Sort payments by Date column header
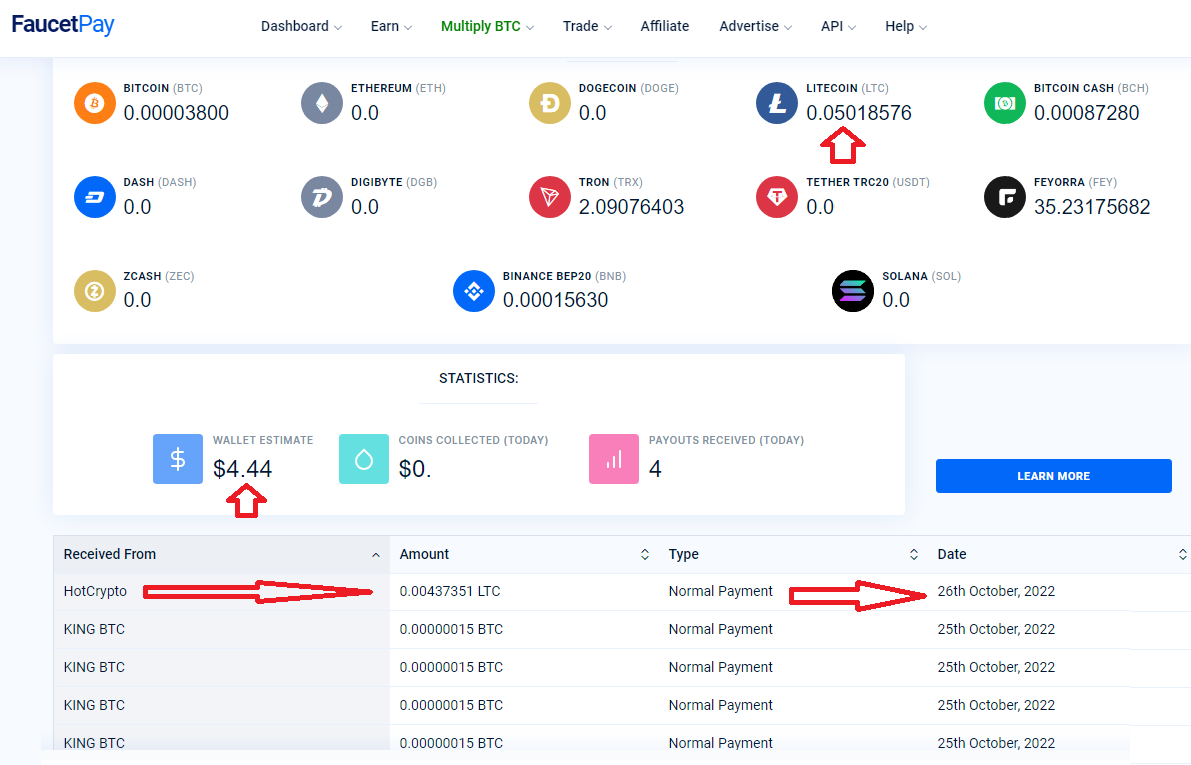This screenshot has height=765, width=1191. pyautogui.click(x=1062, y=555)
